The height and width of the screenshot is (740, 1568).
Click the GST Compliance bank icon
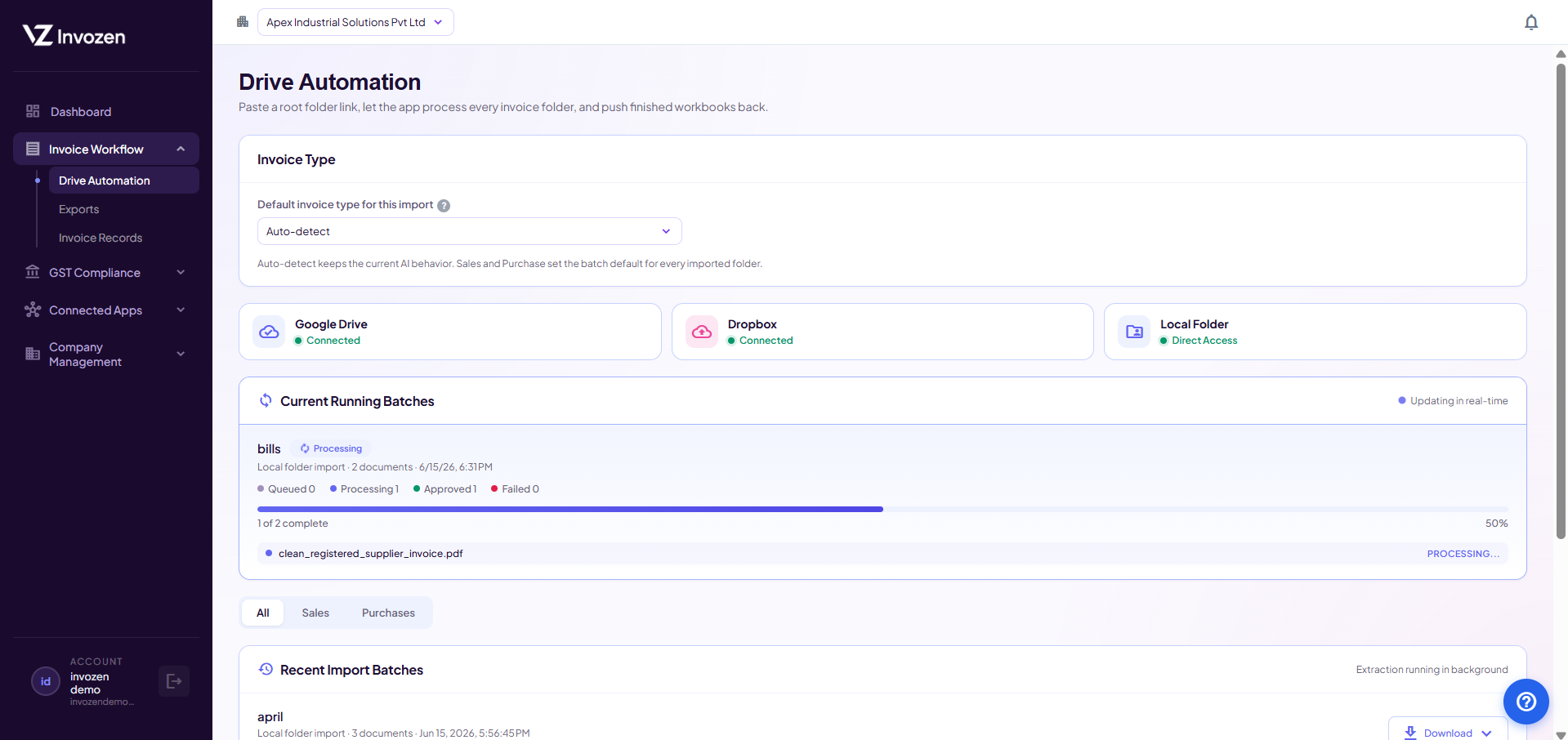click(x=33, y=272)
